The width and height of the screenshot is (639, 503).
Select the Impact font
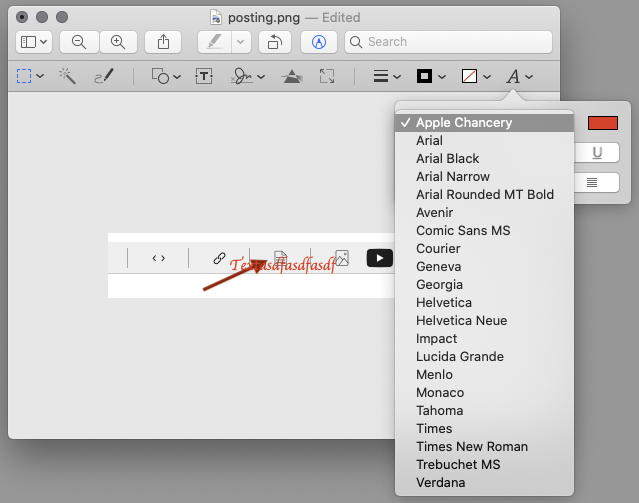click(x=485, y=338)
